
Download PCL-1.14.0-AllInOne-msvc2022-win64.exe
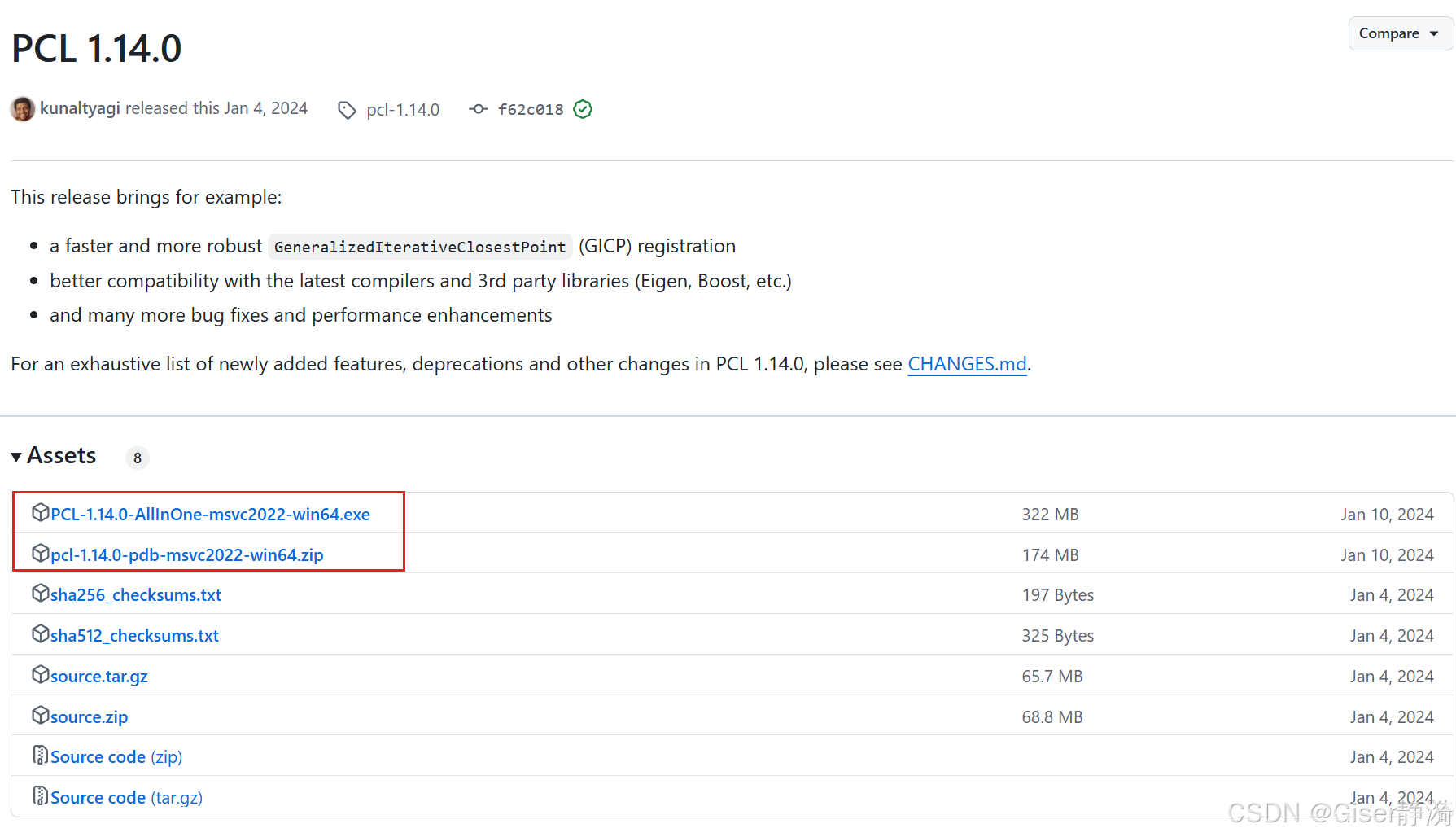coord(209,514)
